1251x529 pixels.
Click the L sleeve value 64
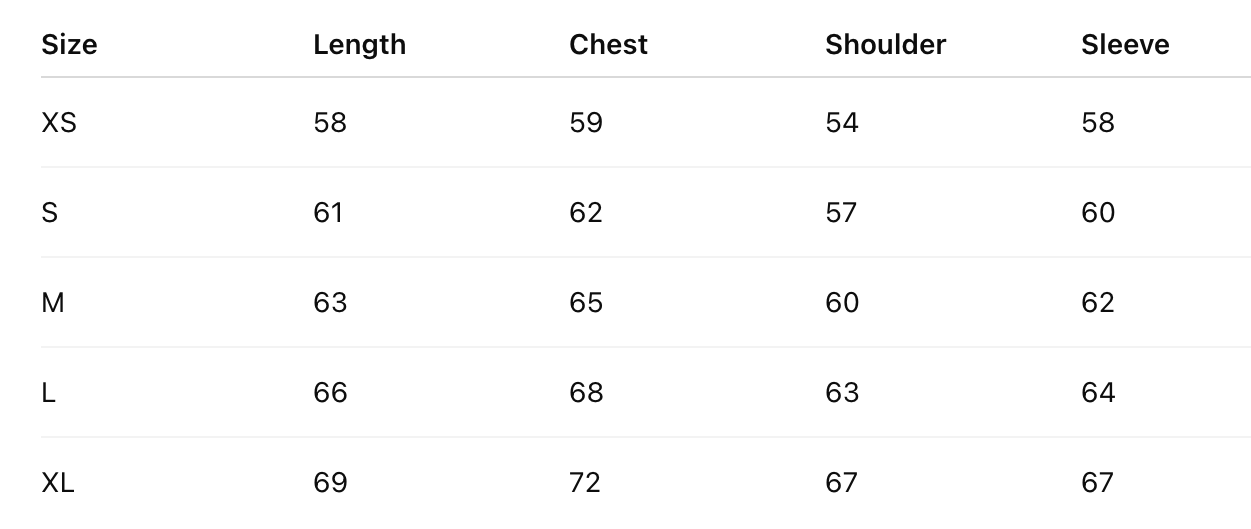tap(1098, 393)
